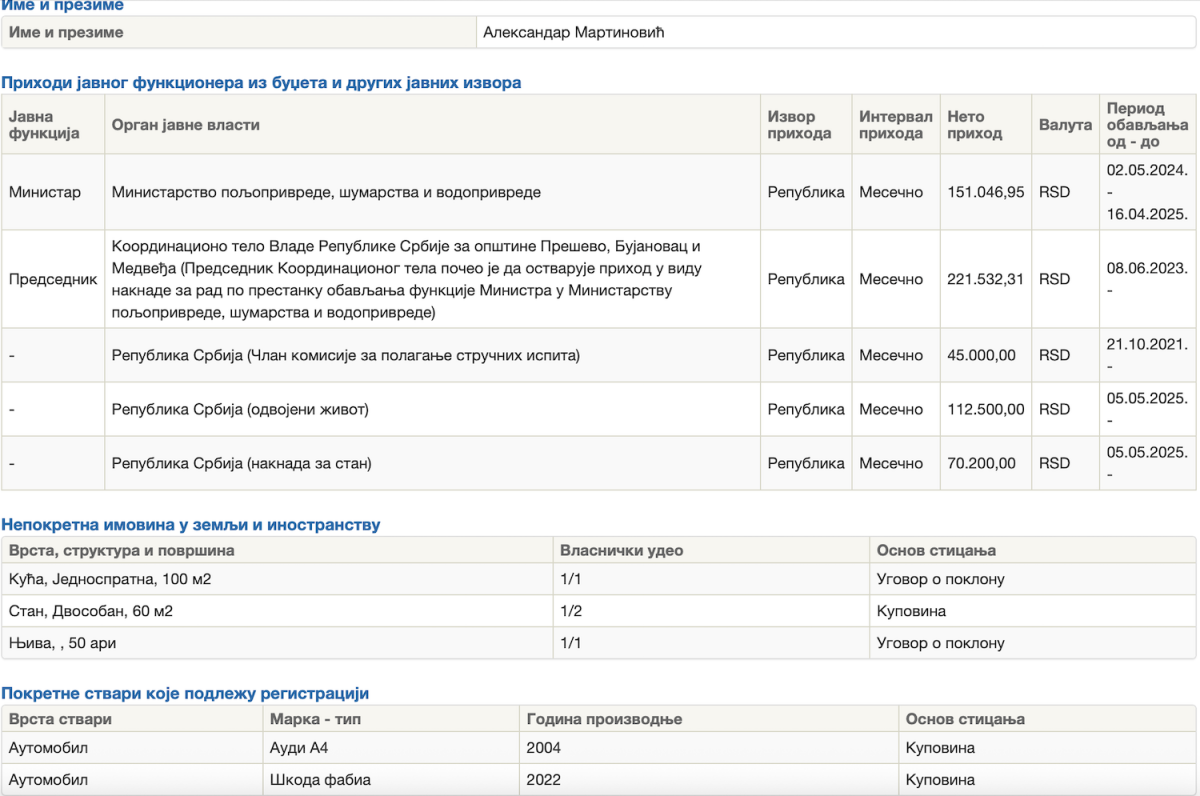Select the Председник cell
Viewport: 1200px width, 796px height.
pyautogui.click(x=53, y=279)
